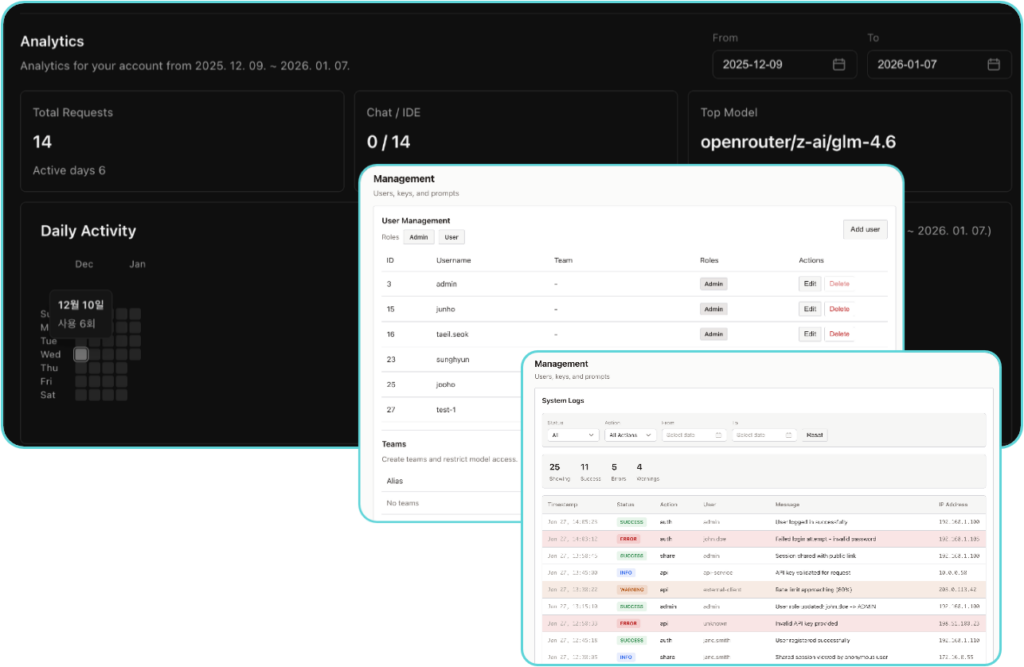Click Delete for the taeil.seok user row

point(839,334)
